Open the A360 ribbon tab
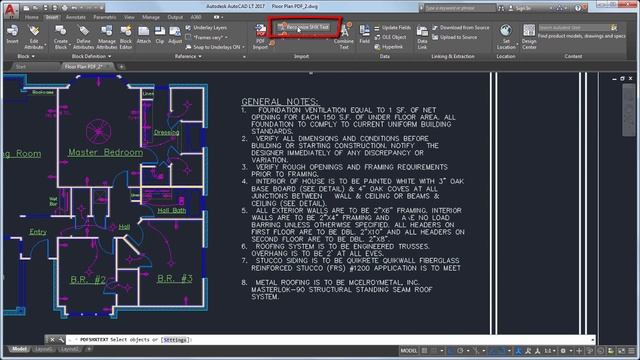 tap(196, 17)
